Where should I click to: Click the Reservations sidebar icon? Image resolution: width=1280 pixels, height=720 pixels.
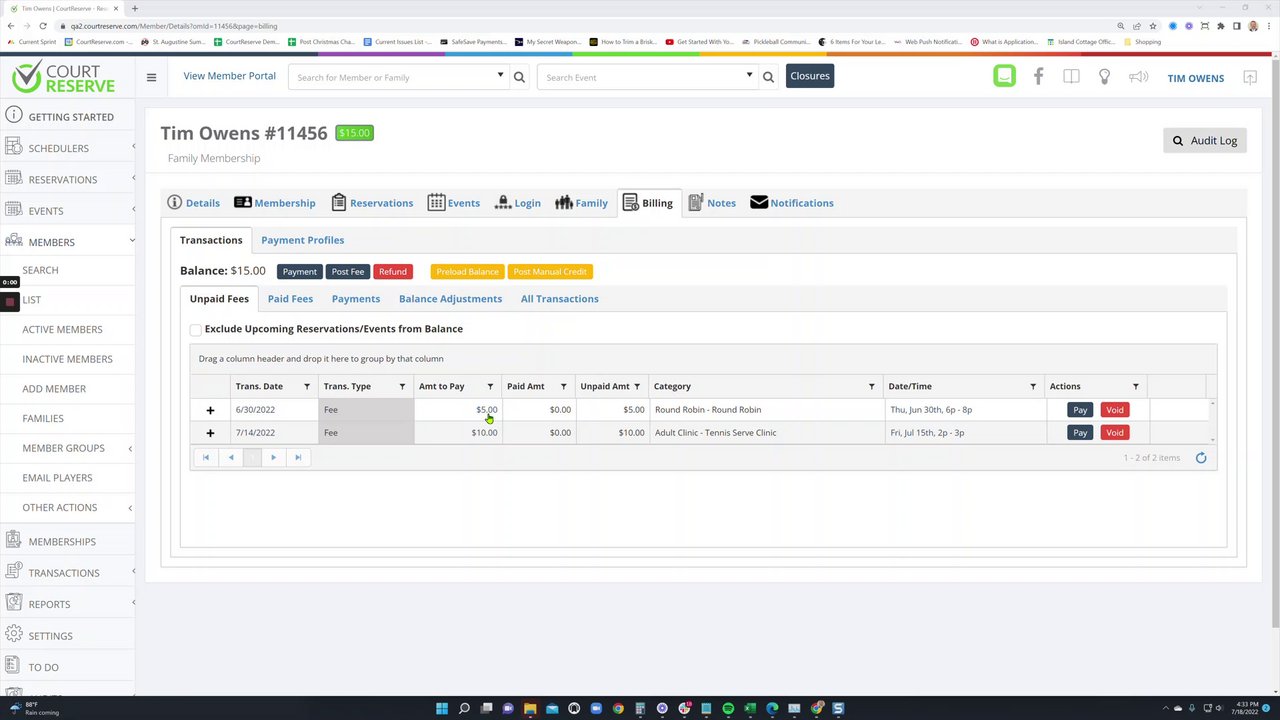[x=13, y=178]
